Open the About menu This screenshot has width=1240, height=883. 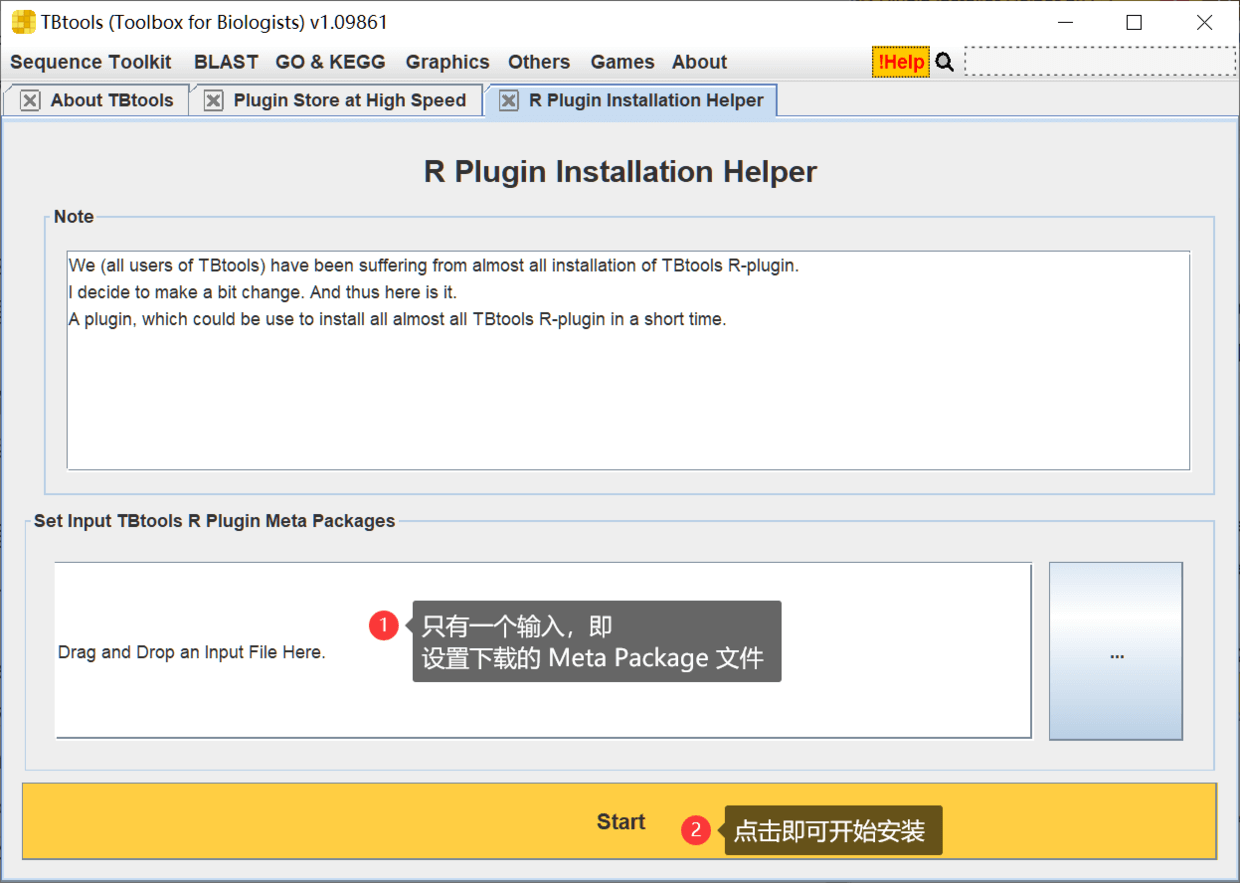pos(699,62)
